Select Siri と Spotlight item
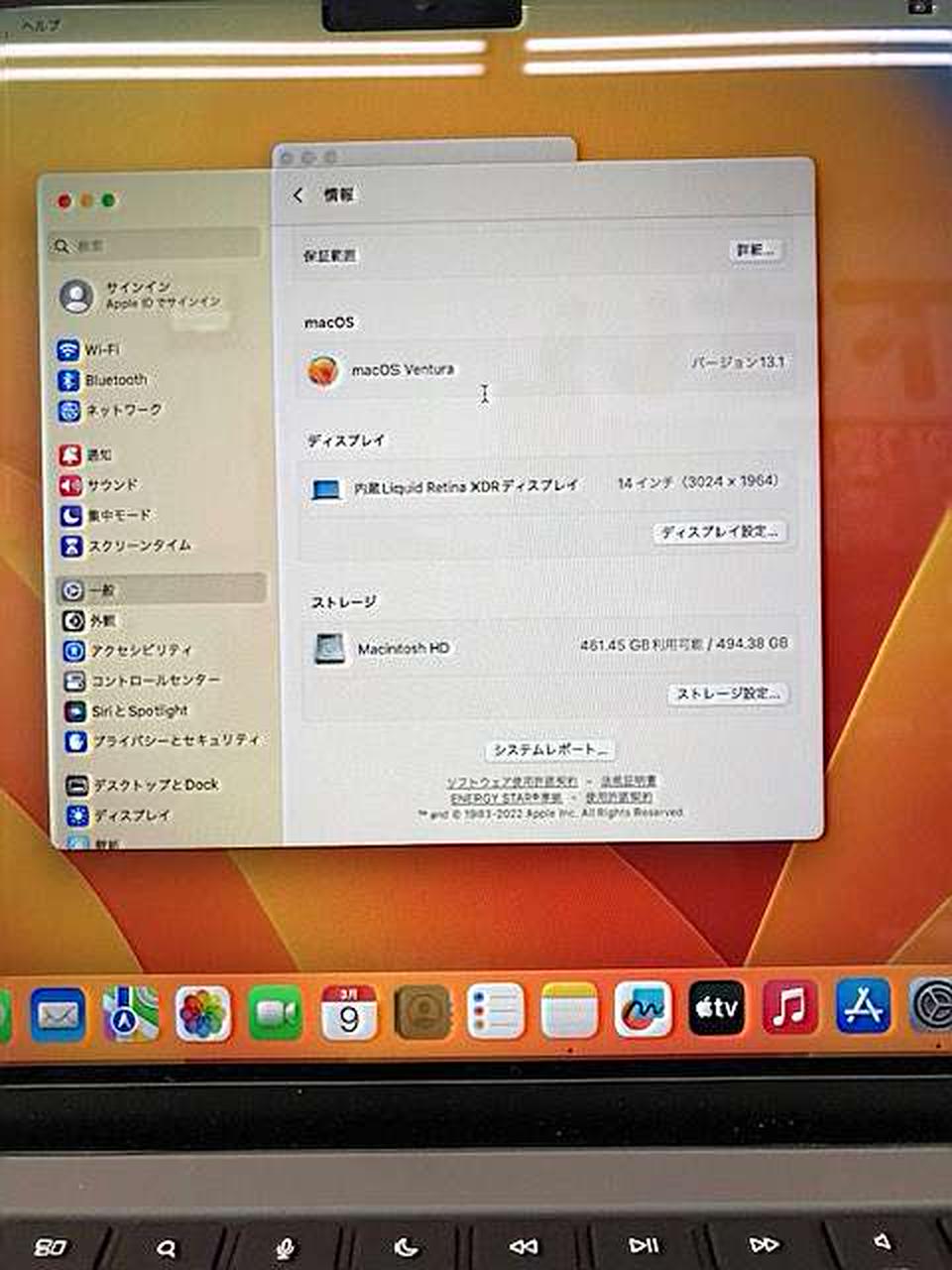The image size is (952, 1270). pos(138,711)
